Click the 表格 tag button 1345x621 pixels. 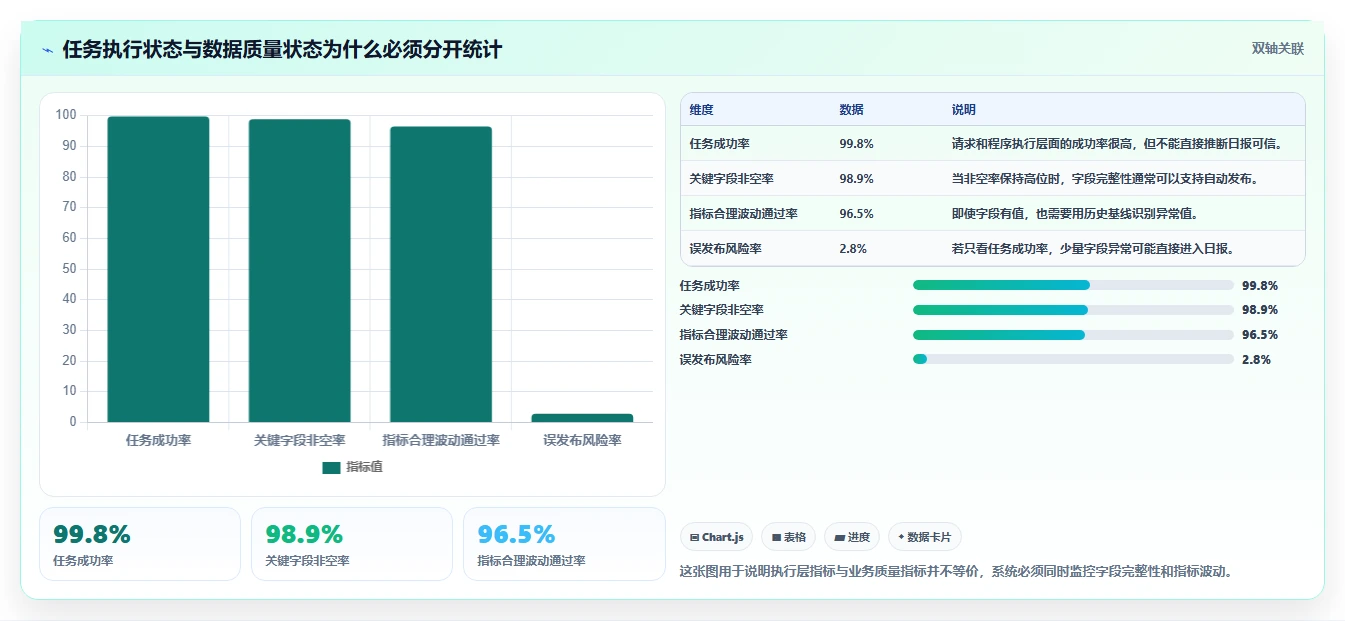[788, 537]
